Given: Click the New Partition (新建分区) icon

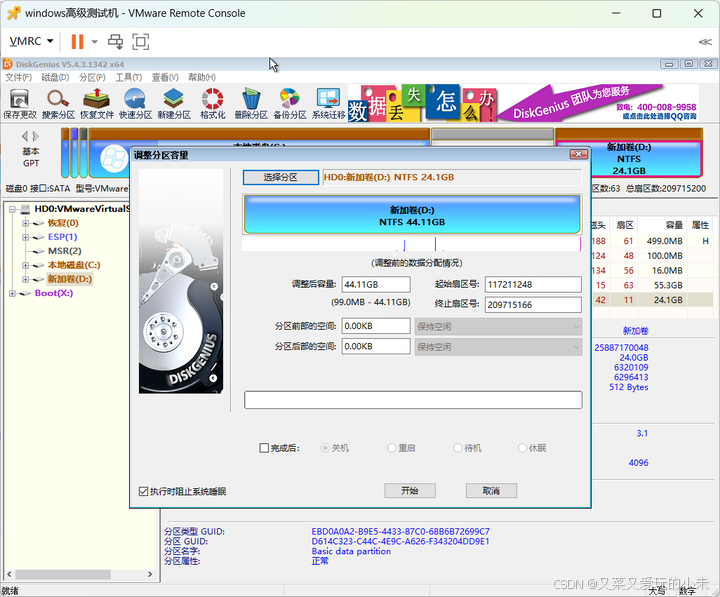Looking at the screenshot, I should pyautogui.click(x=174, y=103).
